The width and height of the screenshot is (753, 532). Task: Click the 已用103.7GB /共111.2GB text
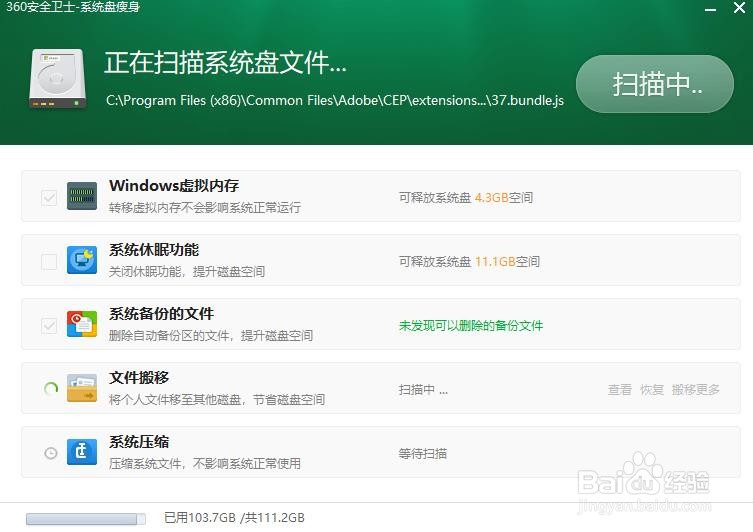(234, 518)
